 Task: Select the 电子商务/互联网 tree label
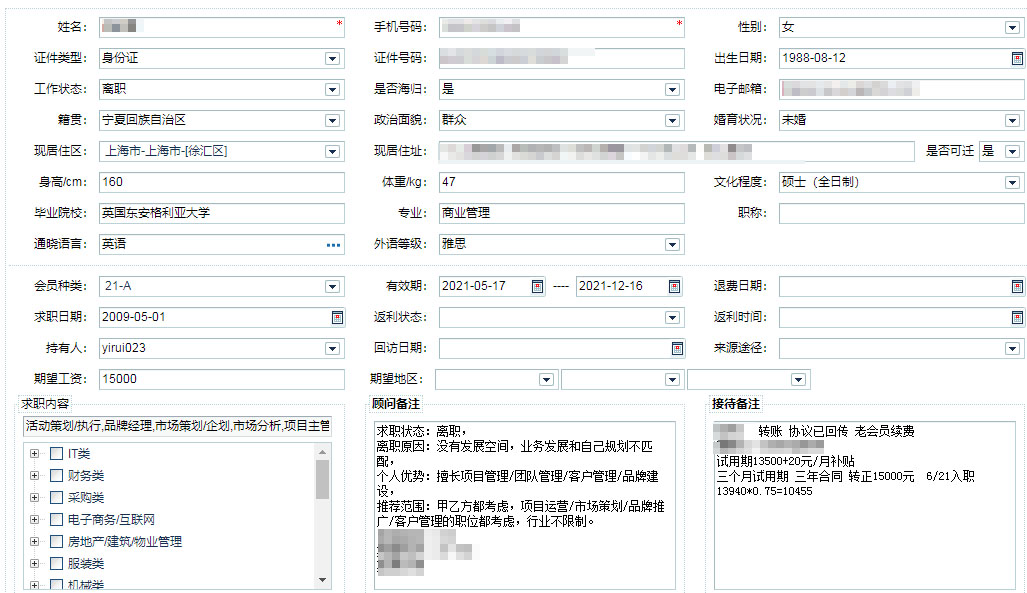(111, 520)
